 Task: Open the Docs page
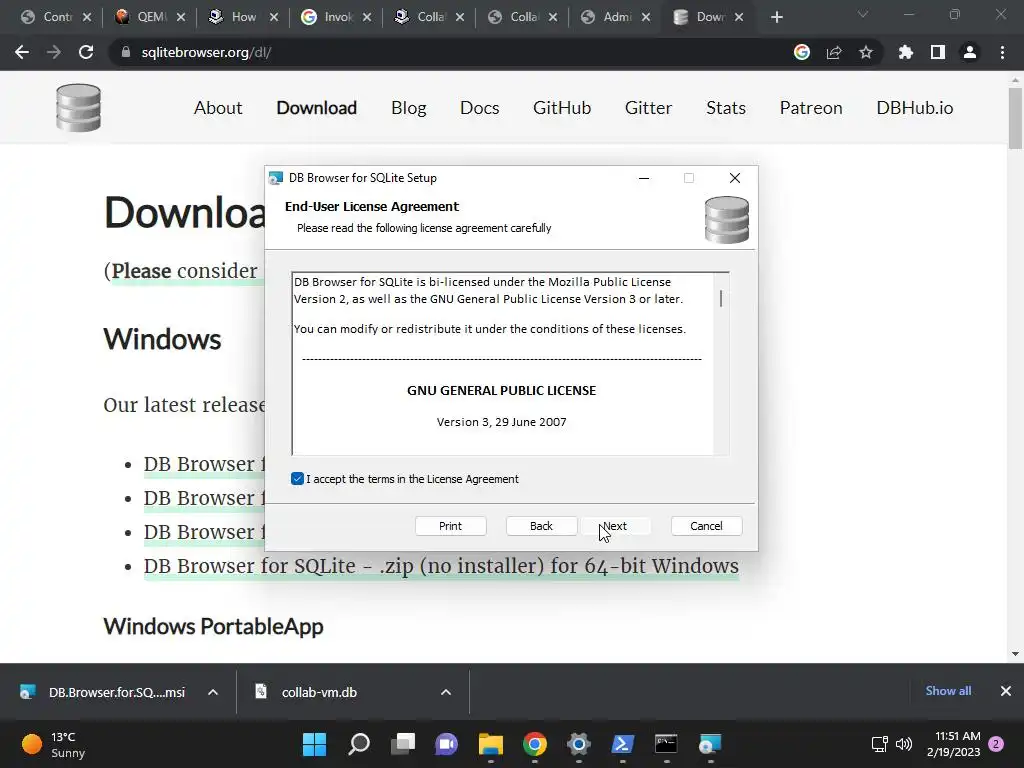click(479, 108)
